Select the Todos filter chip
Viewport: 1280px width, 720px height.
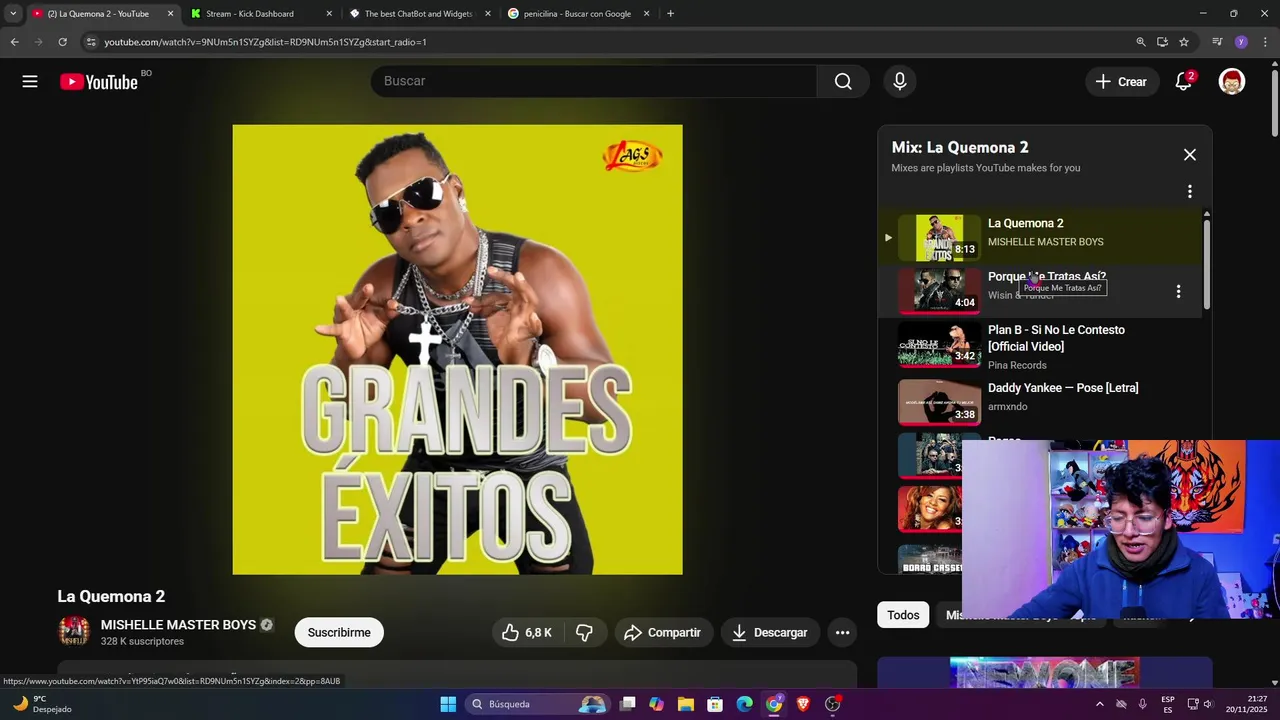tap(903, 615)
